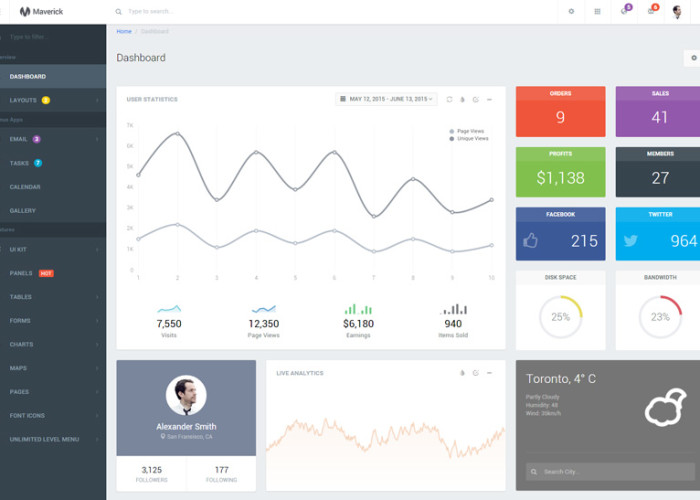700x500 pixels.
Task: Click magnifier icon in Search City box
Action: click(533, 472)
